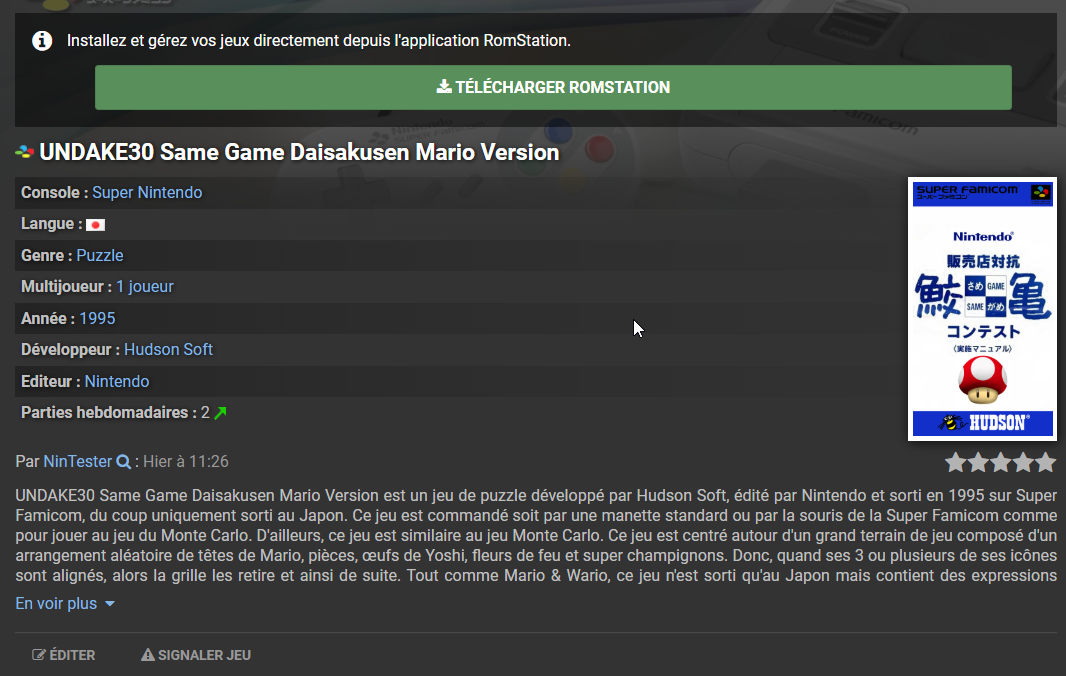This screenshot has height=676, width=1066.
Task: Report the game with SIGNALER JEU
Action: pos(196,655)
